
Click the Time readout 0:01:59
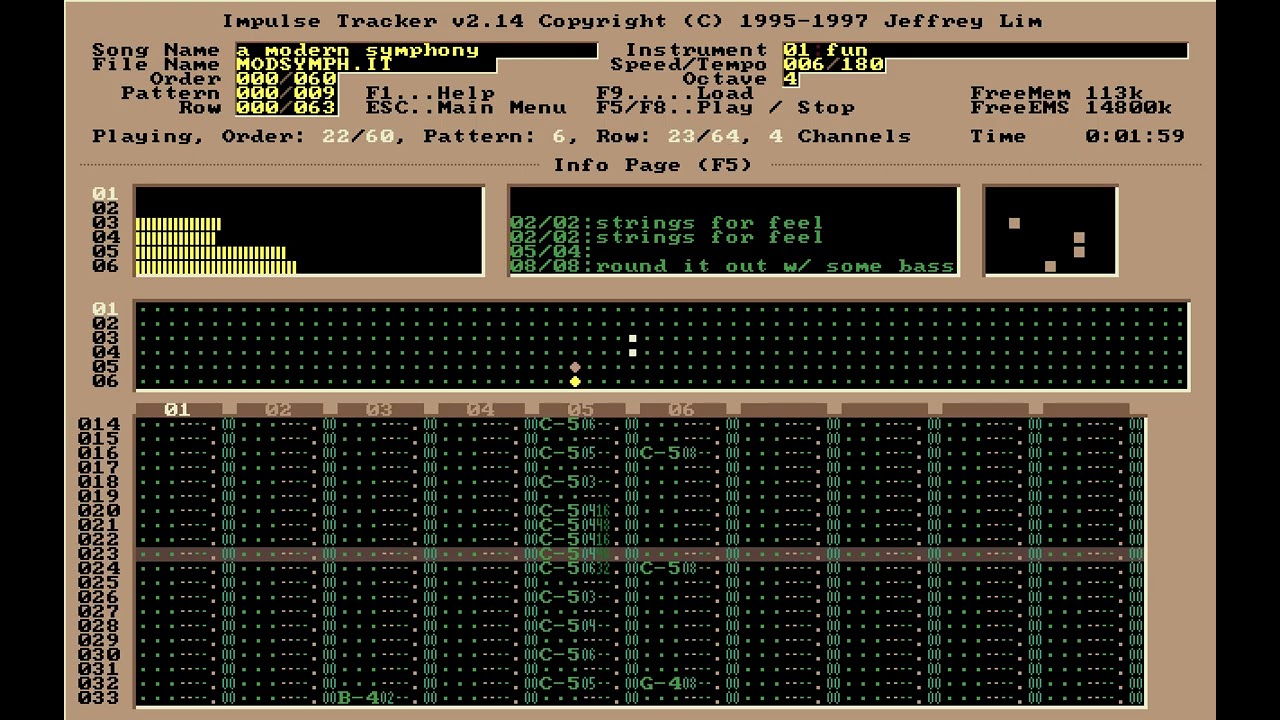[1135, 136]
